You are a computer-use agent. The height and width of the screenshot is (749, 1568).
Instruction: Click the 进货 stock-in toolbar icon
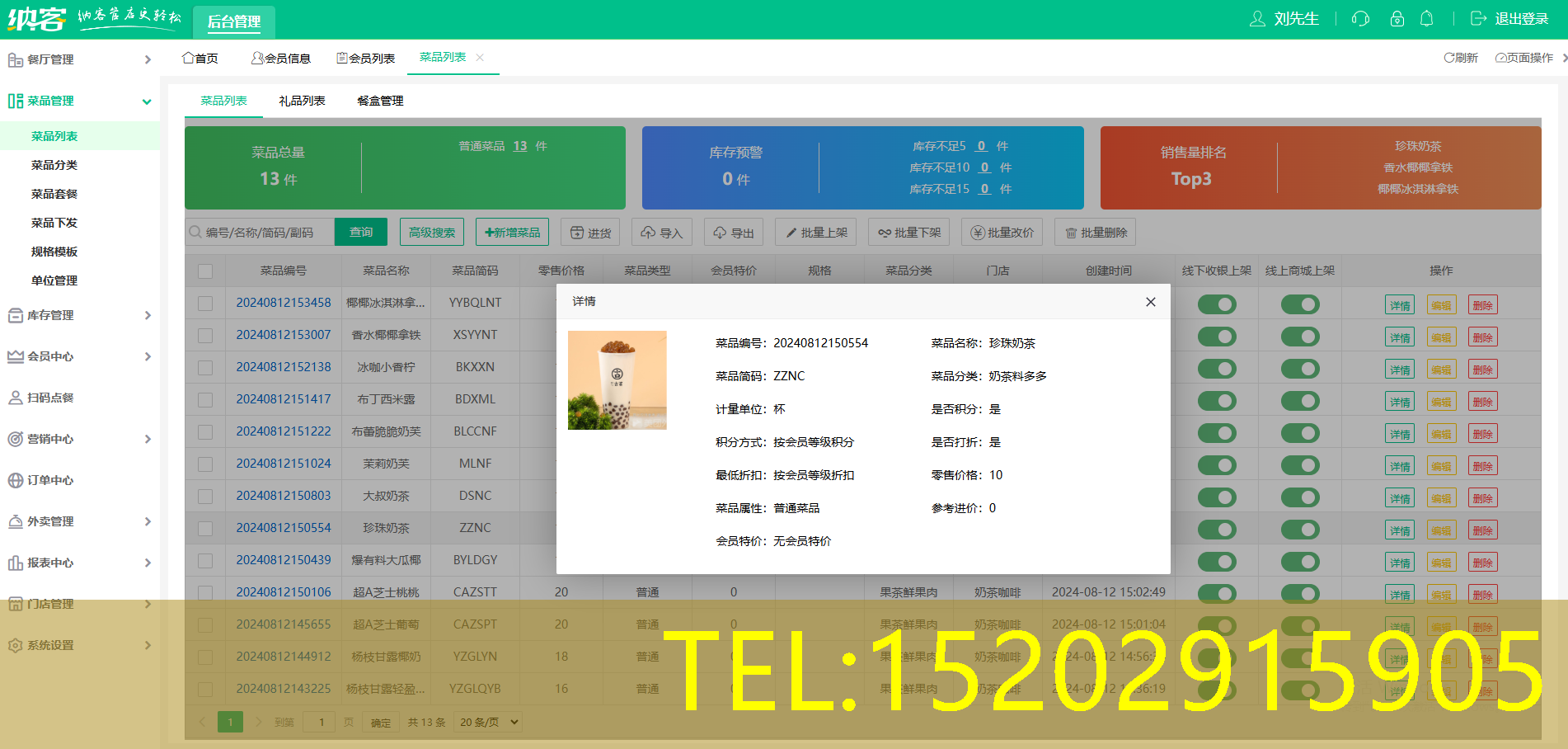tap(590, 232)
